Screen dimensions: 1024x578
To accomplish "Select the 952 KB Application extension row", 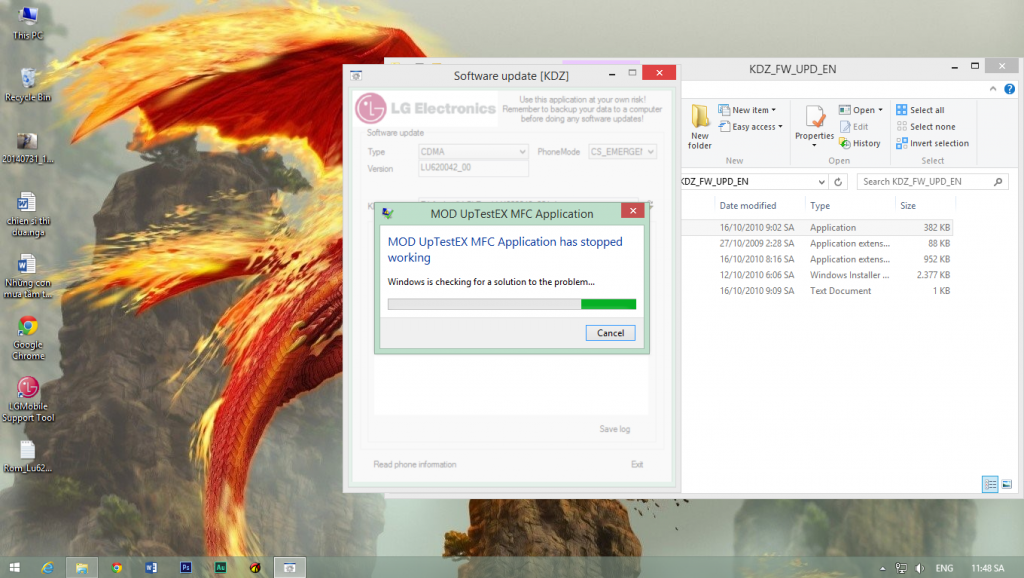I will point(816,259).
